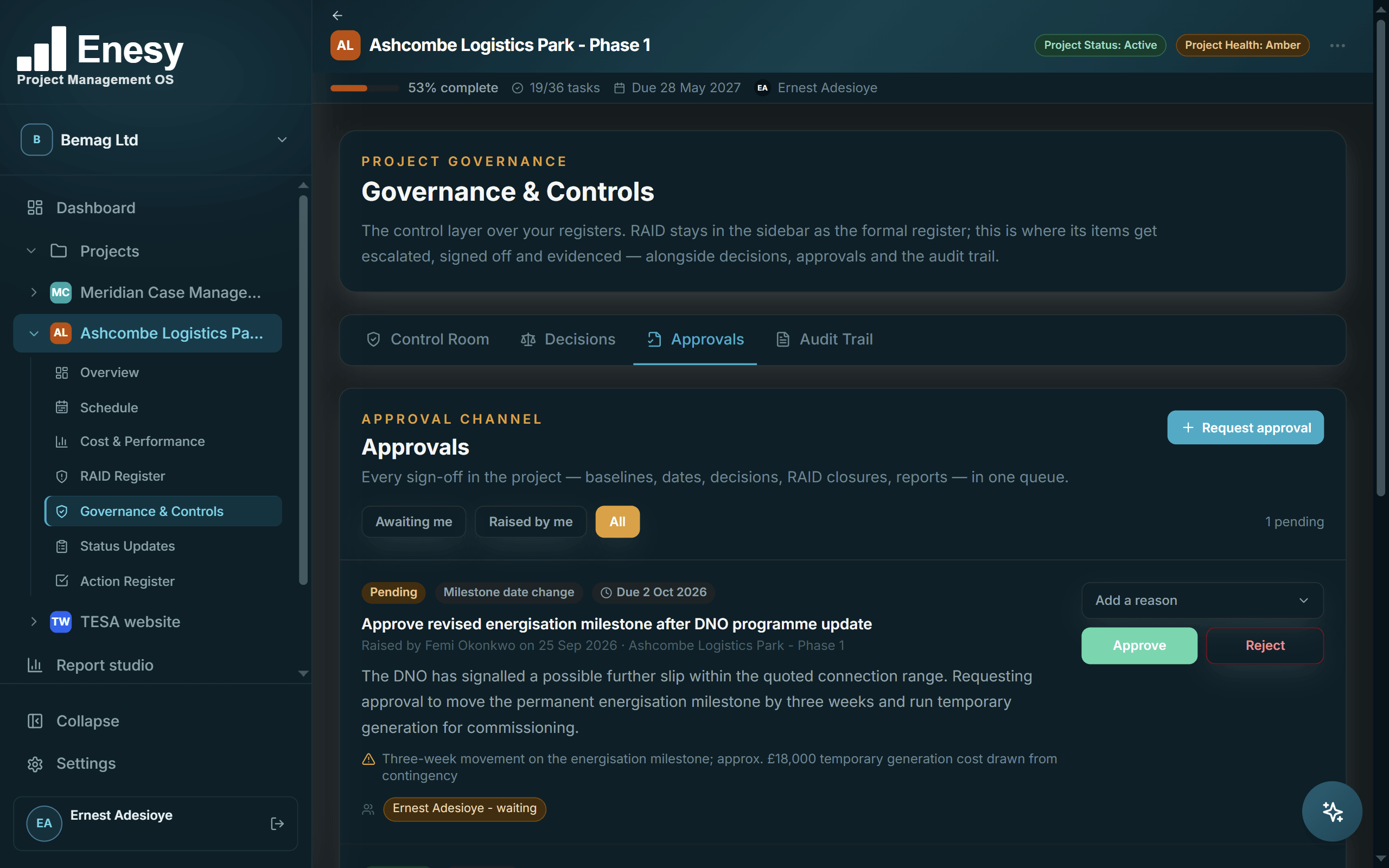Click the warning triangle icon on the approval

(x=368, y=759)
